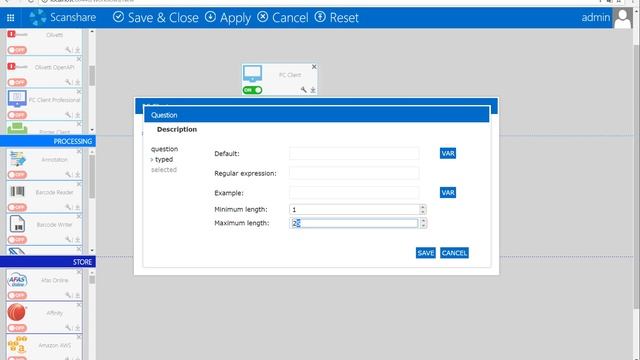The width and height of the screenshot is (640, 360).
Task: Decrease the Maximum length spinner value
Action: point(423,226)
